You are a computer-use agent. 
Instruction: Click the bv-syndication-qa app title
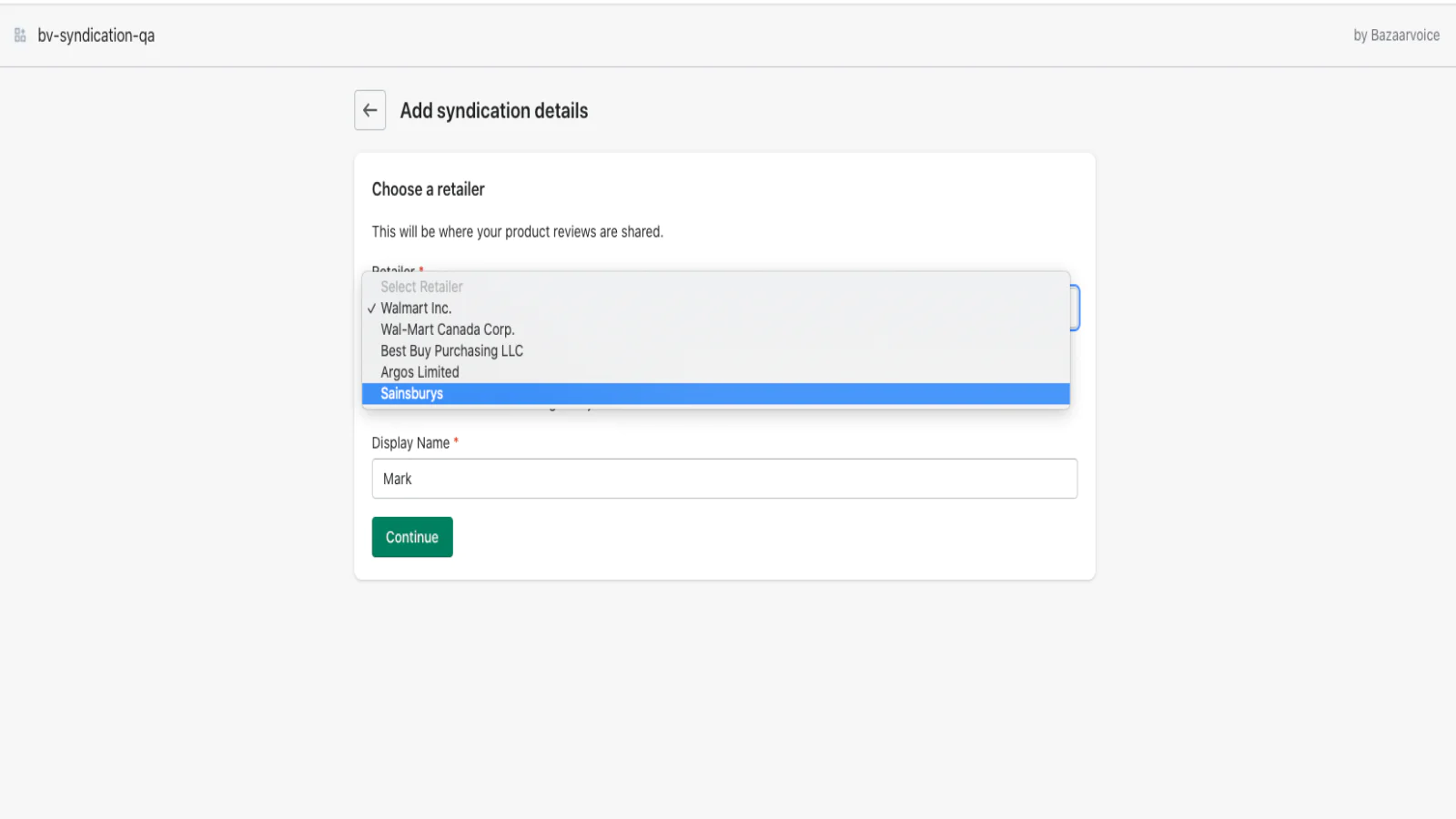[96, 35]
